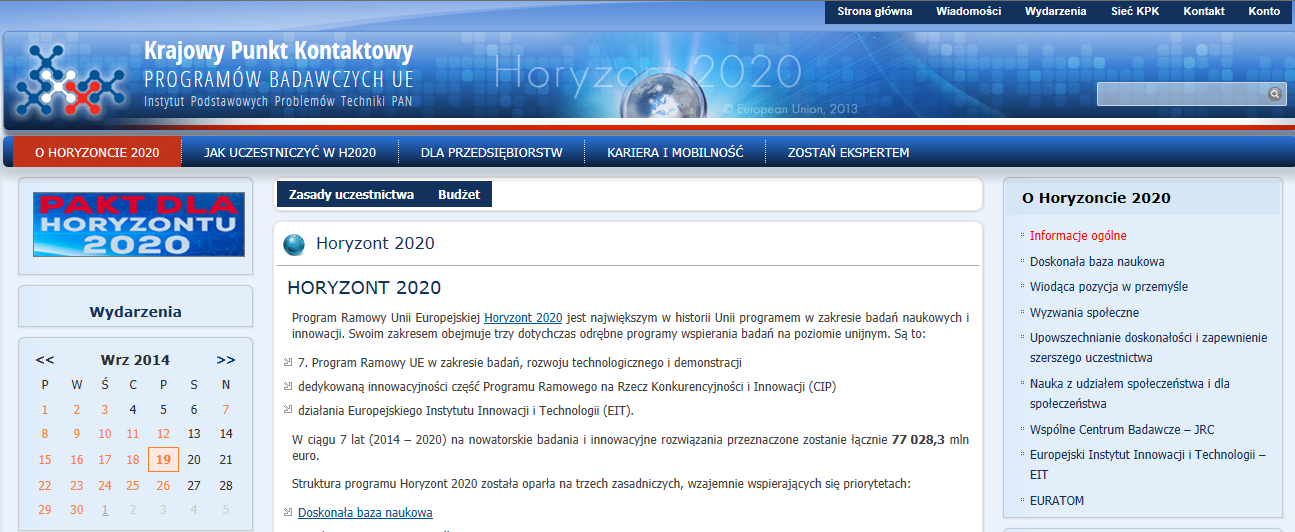Open Doskonała baza naukowa sidebar link
The height and width of the screenshot is (532, 1295).
tap(1097, 262)
